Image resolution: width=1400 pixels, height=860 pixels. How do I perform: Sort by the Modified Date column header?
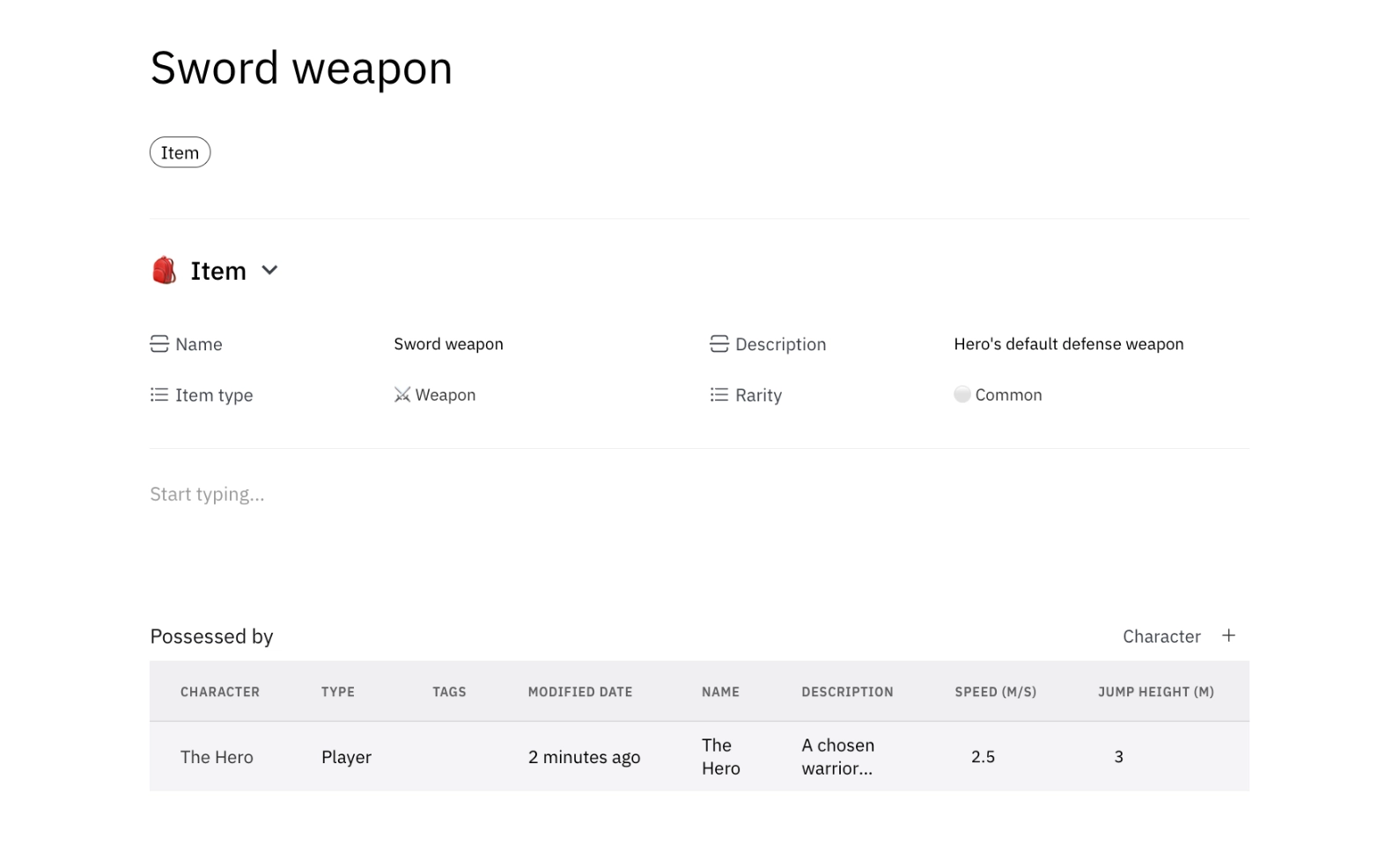point(579,692)
